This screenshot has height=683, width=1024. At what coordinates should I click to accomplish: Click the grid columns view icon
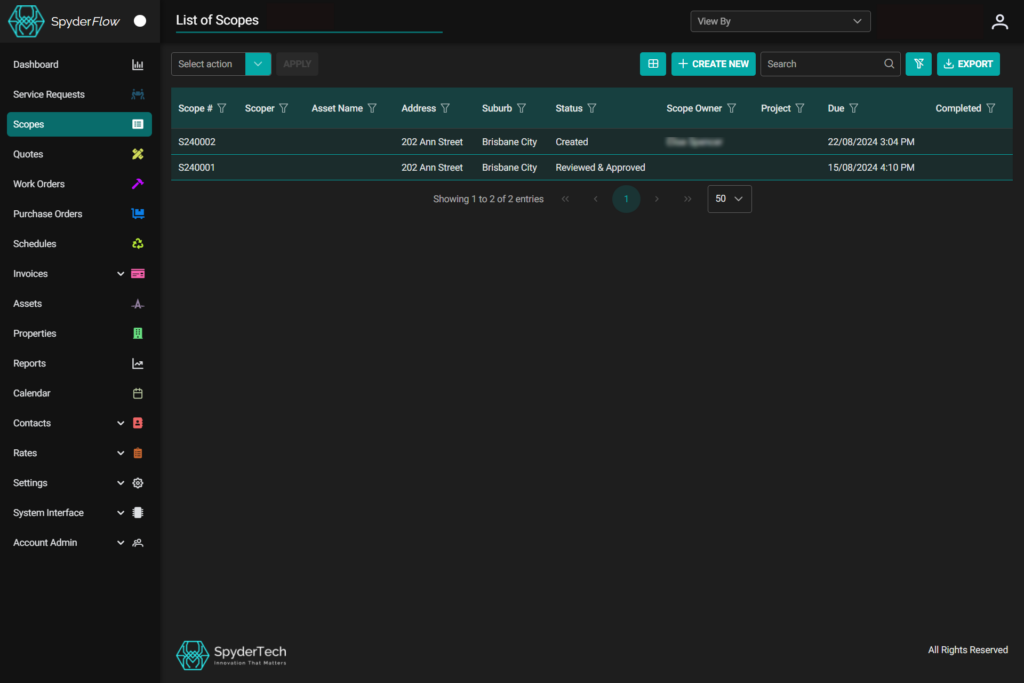[x=652, y=64]
